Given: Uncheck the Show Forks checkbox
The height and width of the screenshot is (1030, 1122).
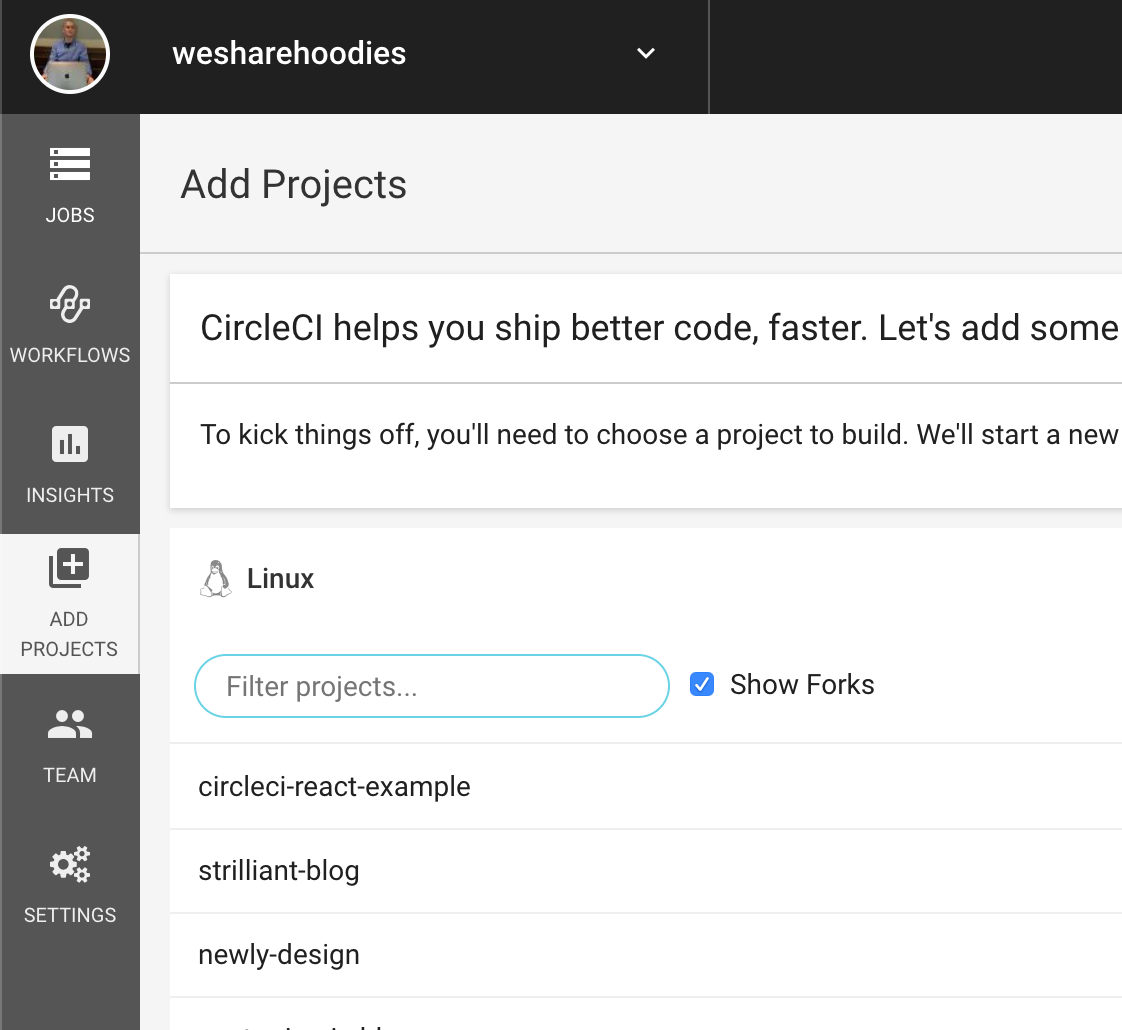Looking at the screenshot, I should 701,684.
